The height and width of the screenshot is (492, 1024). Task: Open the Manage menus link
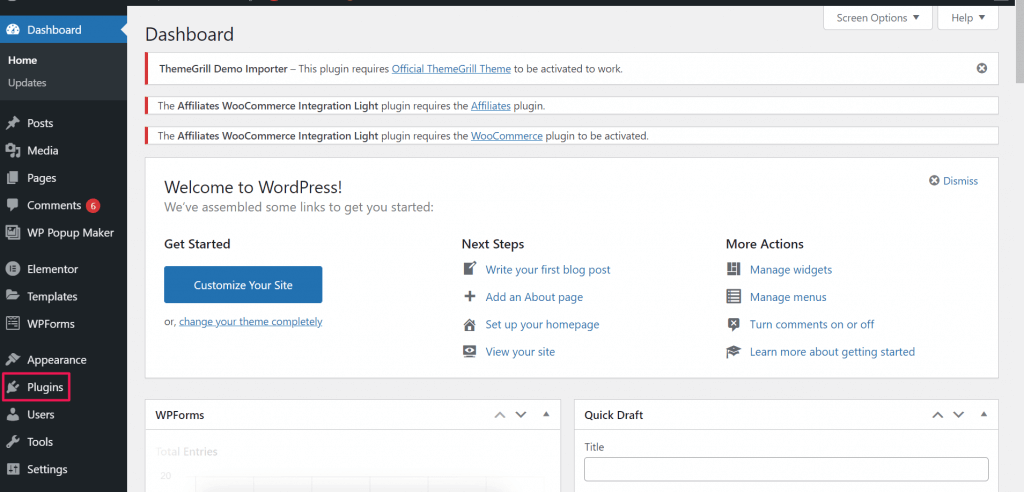(x=788, y=297)
